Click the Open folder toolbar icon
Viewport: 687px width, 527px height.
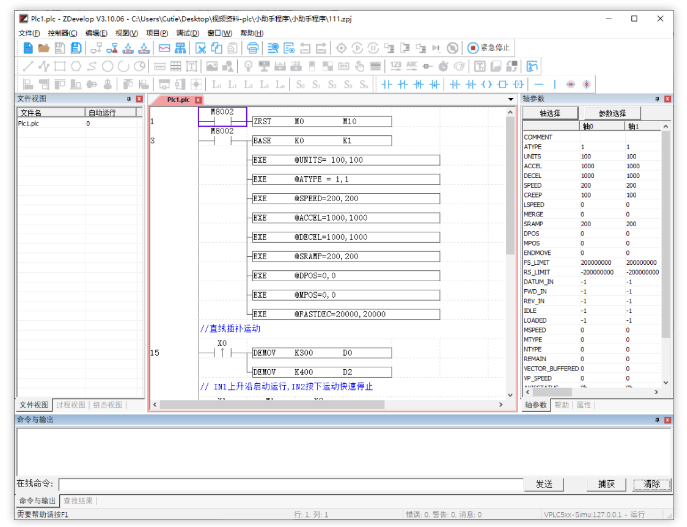pos(44,48)
